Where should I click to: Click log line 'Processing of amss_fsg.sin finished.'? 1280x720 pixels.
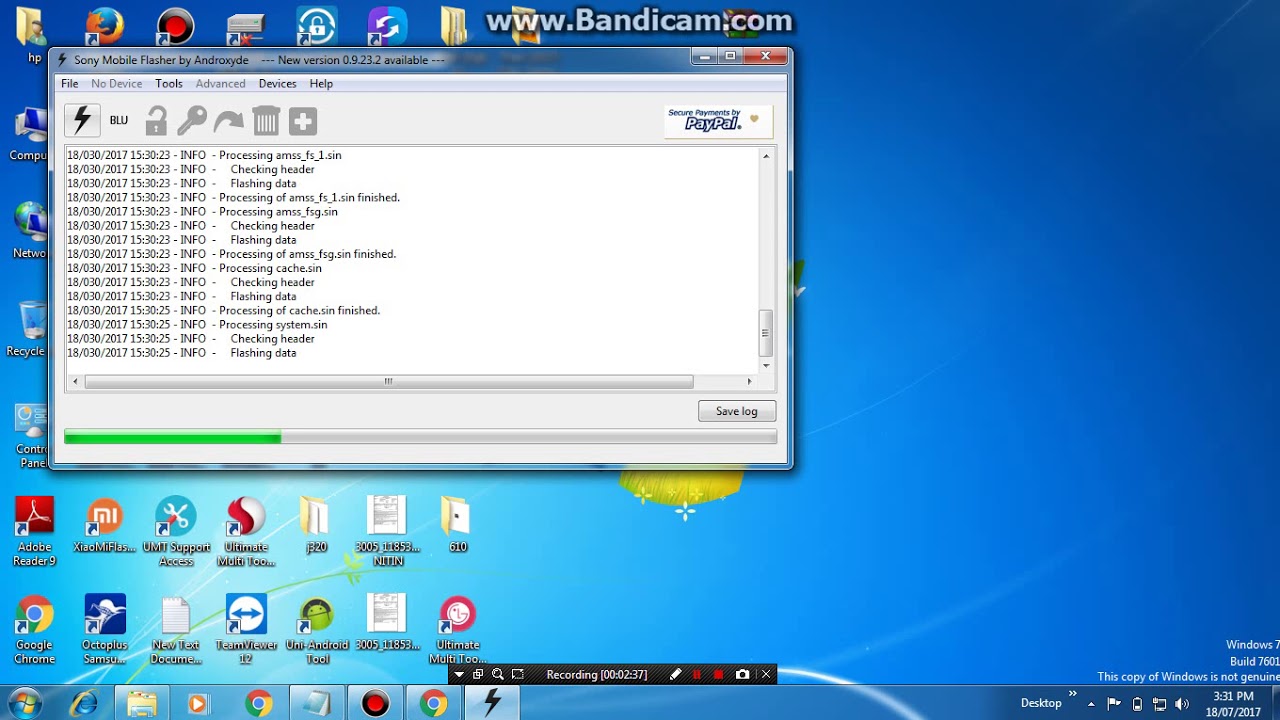click(232, 254)
